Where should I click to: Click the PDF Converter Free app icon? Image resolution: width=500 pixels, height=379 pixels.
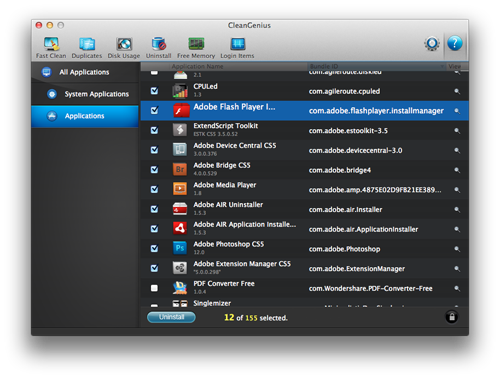[x=180, y=288]
